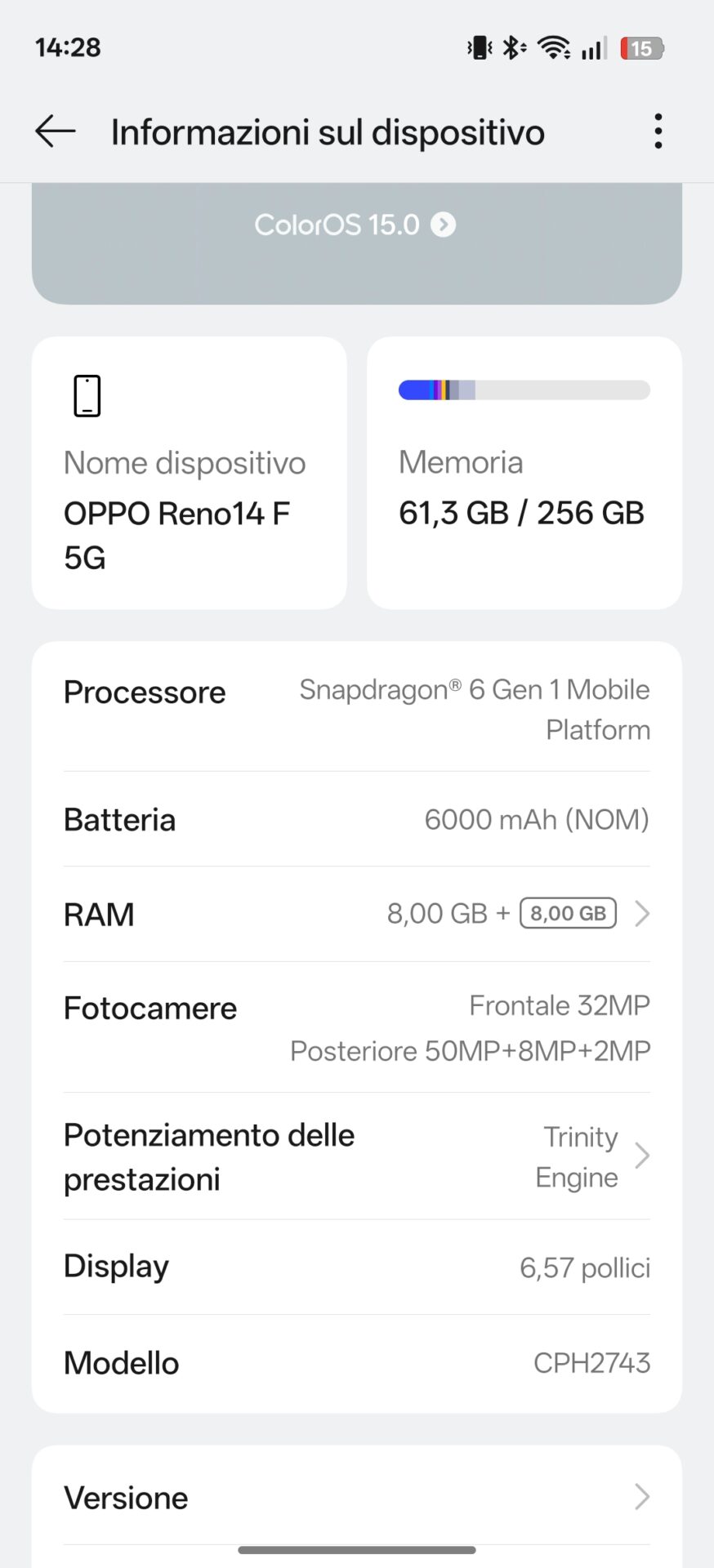Tap the storage usage progress bar
Screen dimensions: 714x1568
tap(524, 390)
